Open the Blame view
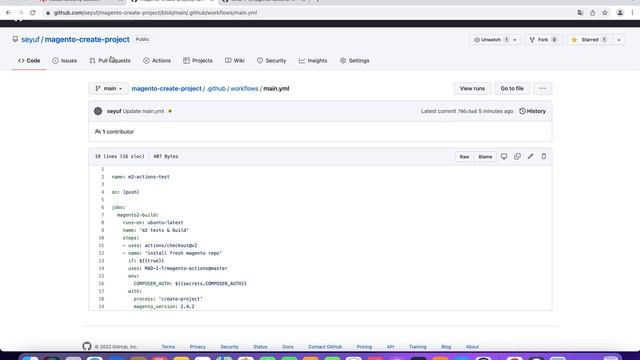This screenshot has width=640, height=360. click(x=485, y=157)
